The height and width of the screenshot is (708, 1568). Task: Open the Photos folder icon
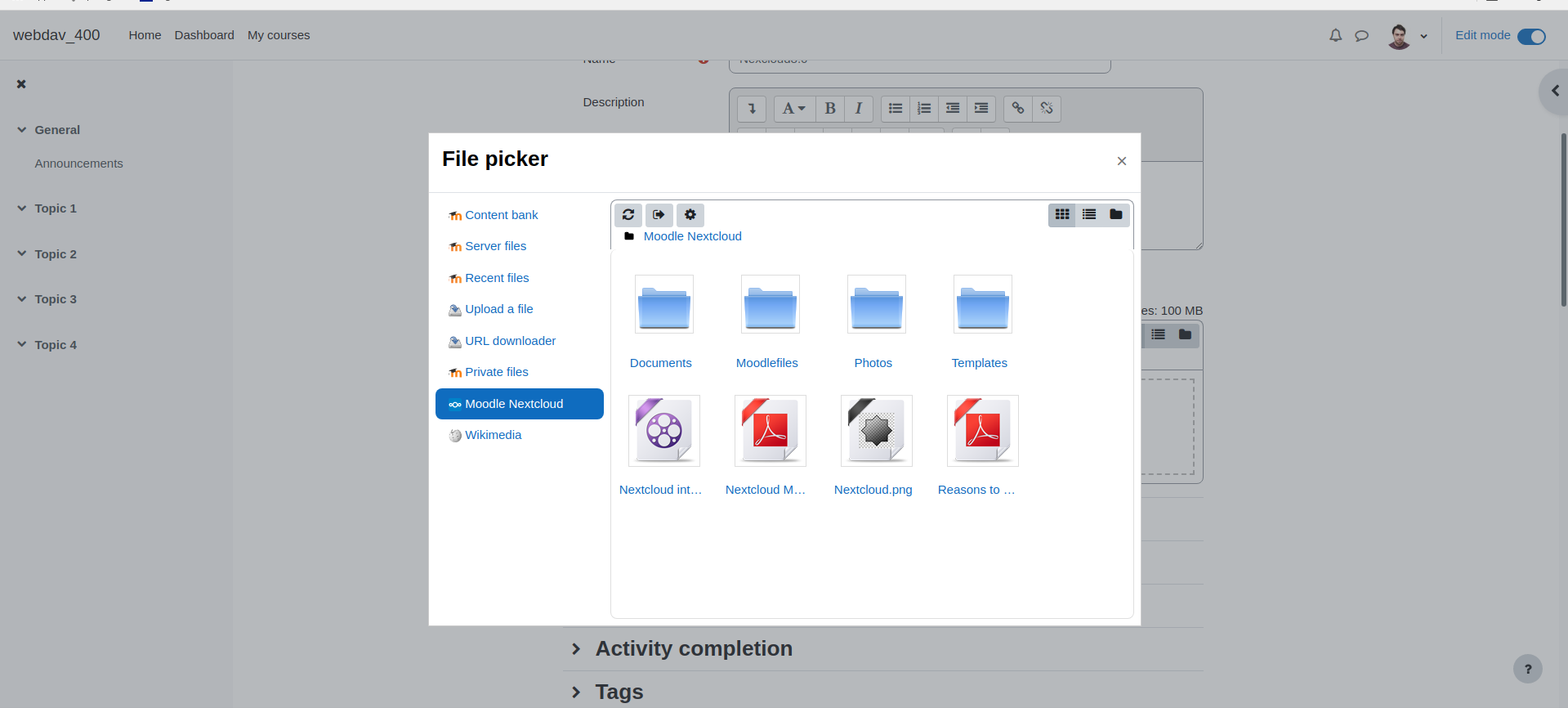click(877, 304)
